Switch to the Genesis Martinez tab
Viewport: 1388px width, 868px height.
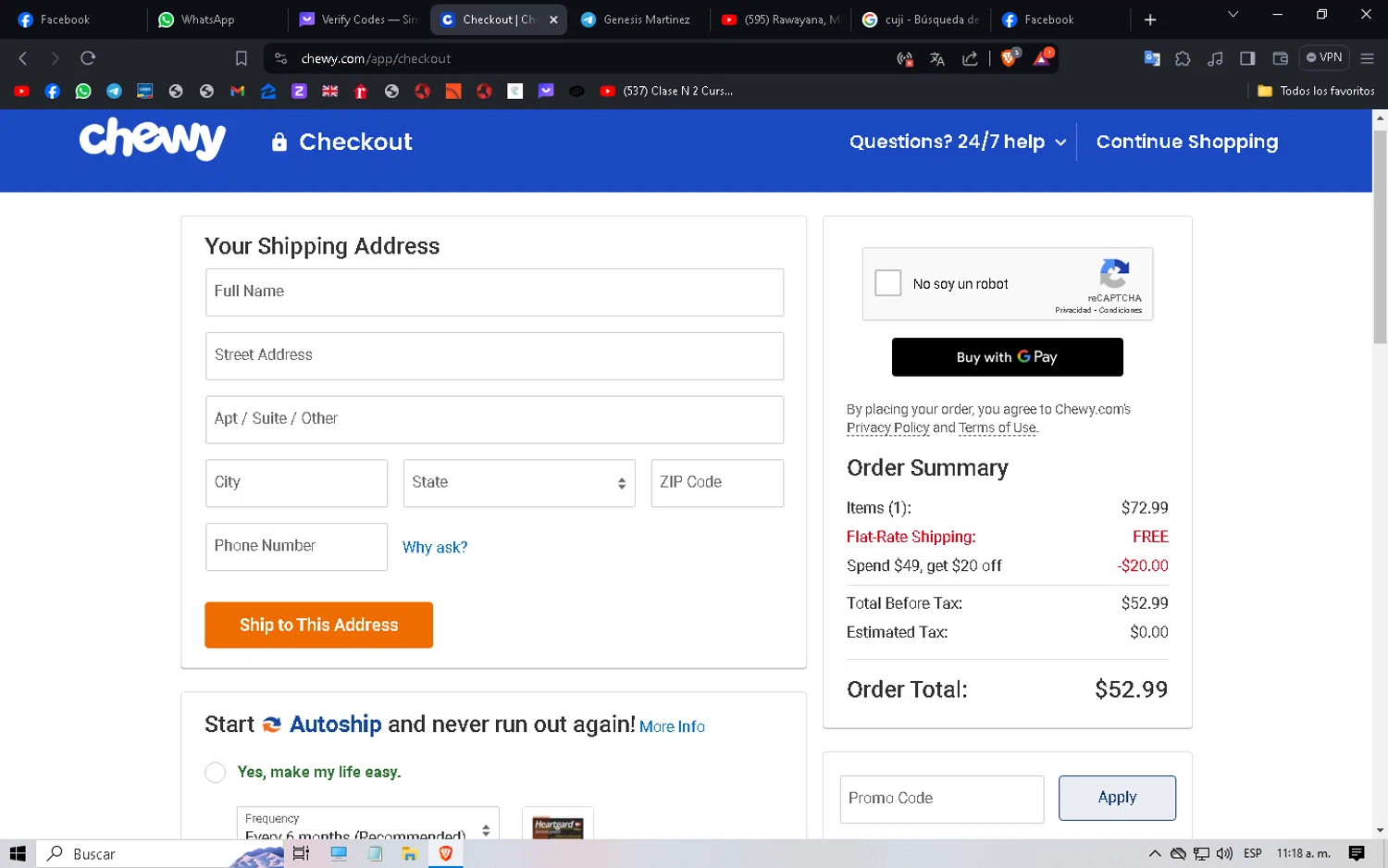639,19
